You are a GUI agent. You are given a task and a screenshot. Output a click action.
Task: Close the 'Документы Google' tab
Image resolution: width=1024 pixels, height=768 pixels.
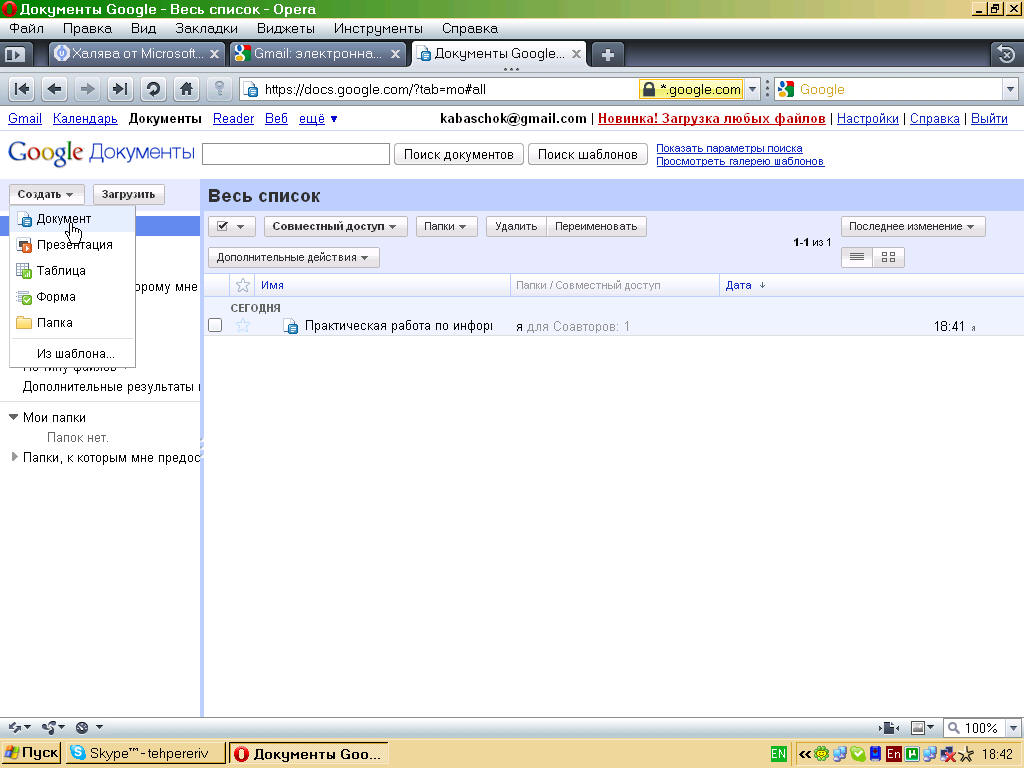click(x=576, y=54)
